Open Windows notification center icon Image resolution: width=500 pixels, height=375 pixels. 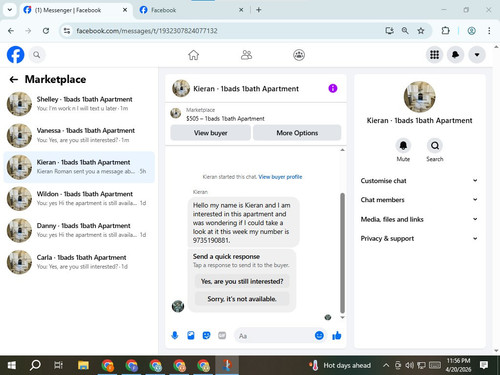click(484, 365)
